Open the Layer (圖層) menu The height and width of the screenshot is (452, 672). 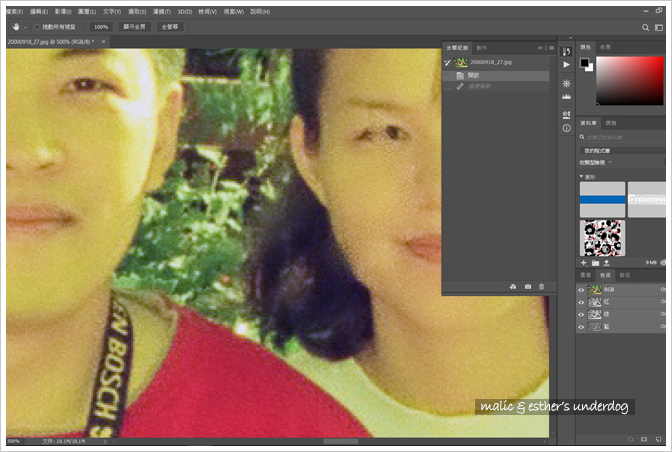coord(87,12)
